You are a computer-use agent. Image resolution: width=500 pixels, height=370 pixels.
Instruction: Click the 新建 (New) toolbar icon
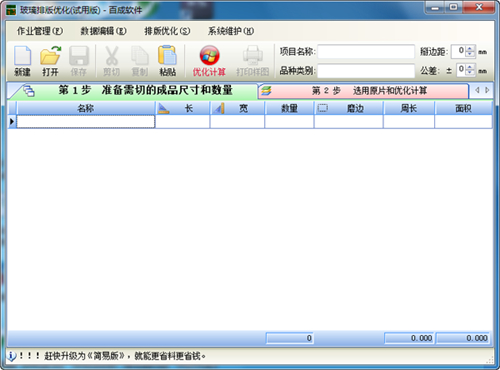tap(22, 61)
